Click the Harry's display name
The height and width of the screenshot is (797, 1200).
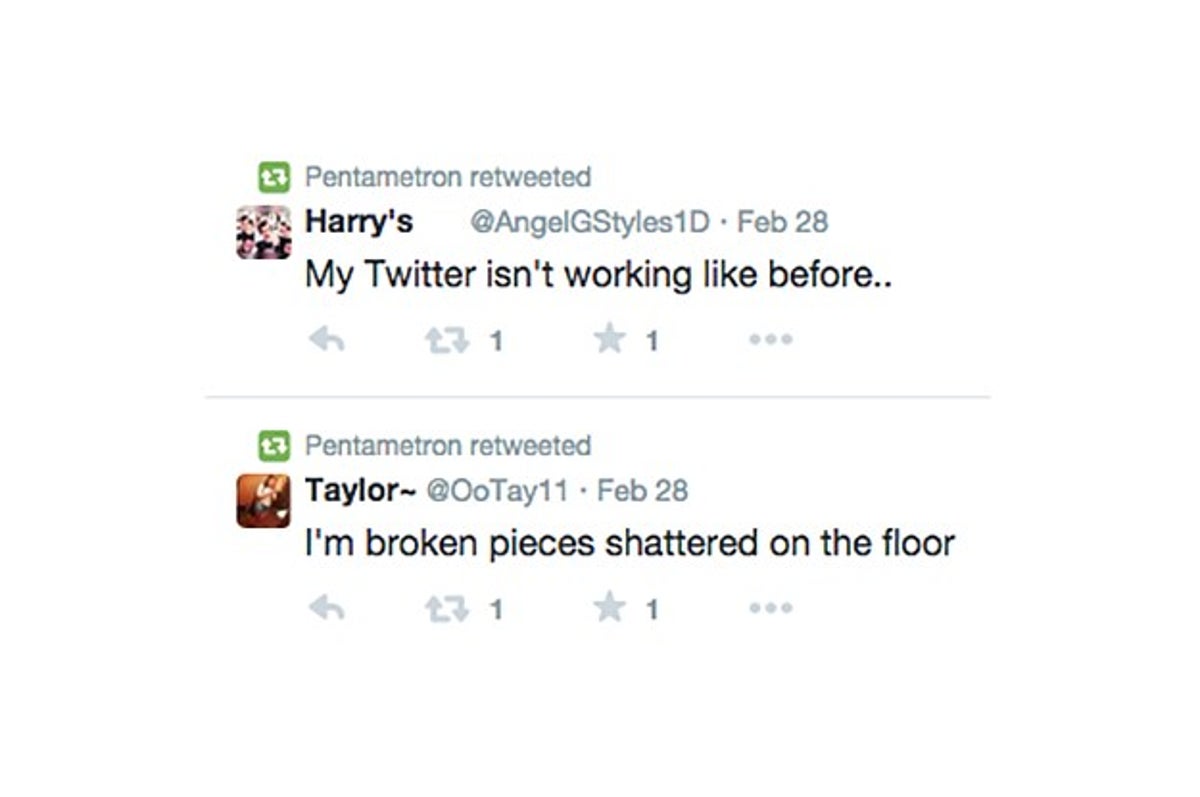click(x=358, y=221)
